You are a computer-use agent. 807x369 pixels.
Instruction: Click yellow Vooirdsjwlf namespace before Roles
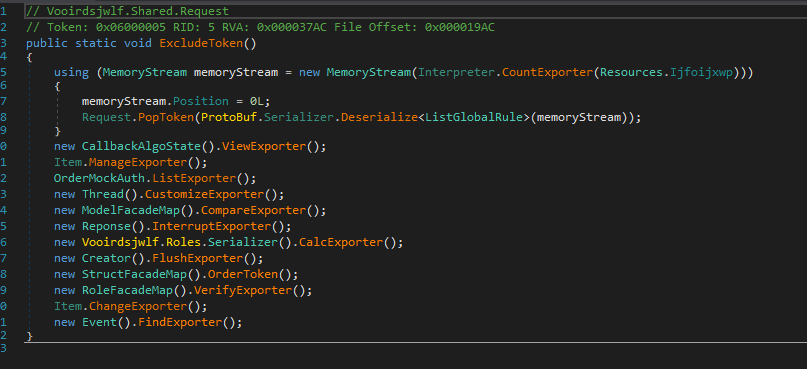coord(120,242)
